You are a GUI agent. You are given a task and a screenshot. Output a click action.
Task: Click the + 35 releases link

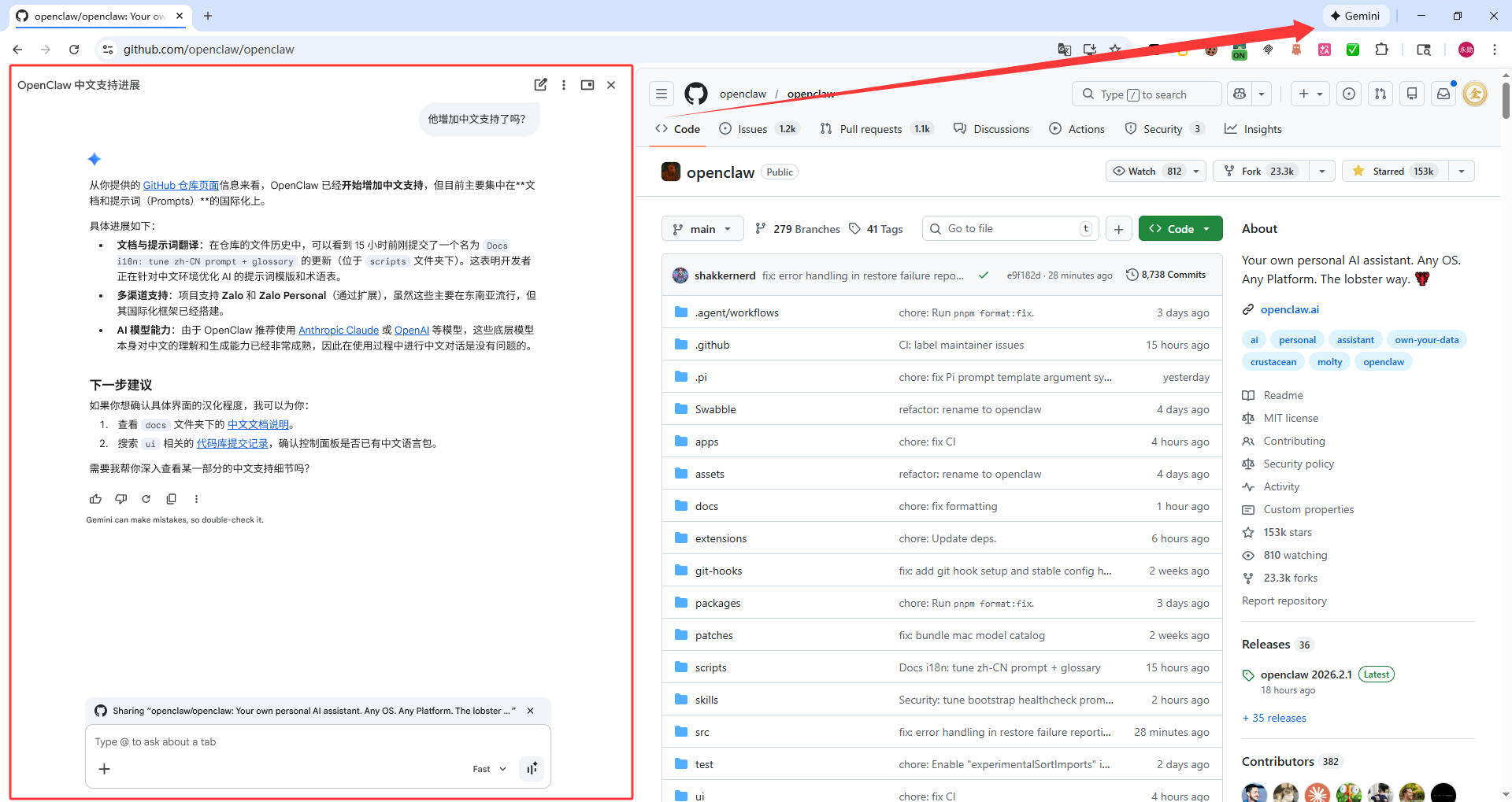click(x=1274, y=718)
